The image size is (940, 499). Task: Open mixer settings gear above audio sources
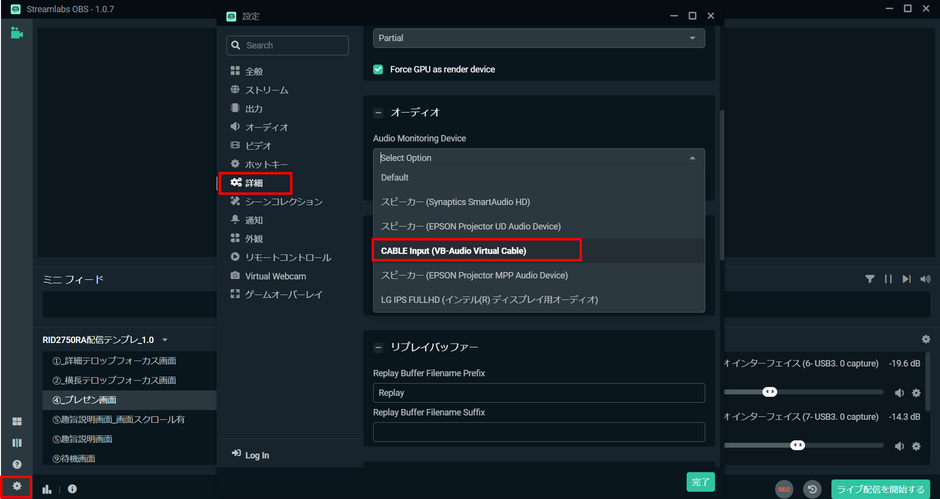[926, 339]
